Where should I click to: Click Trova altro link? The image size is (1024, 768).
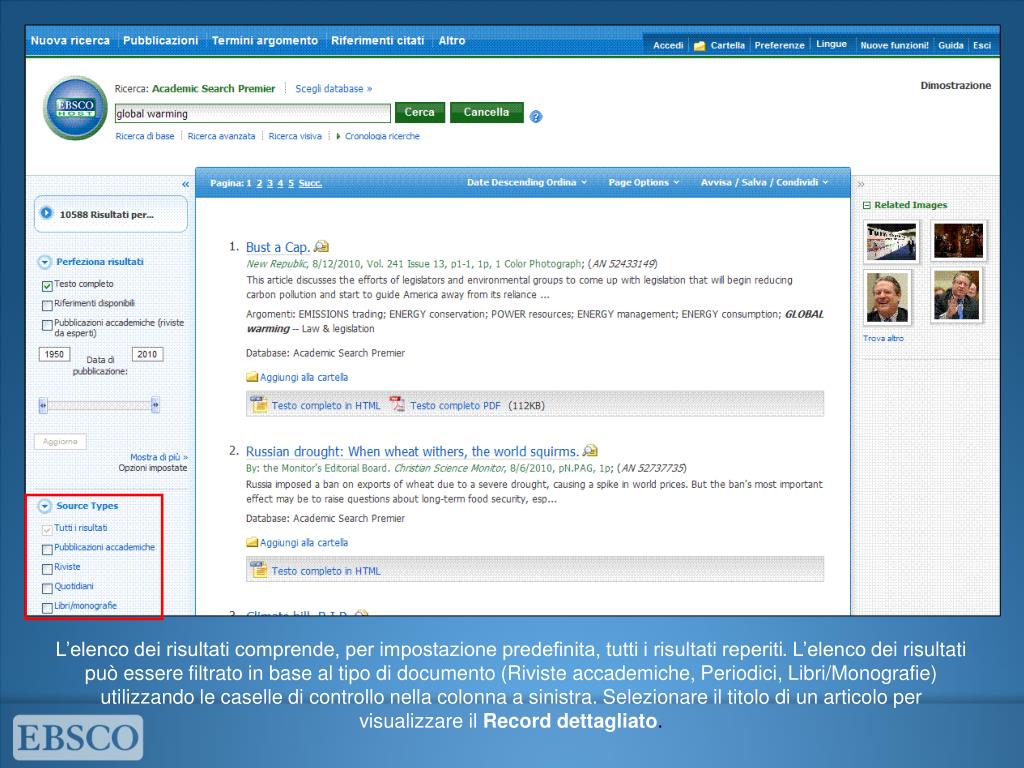click(x=884, y=338)
